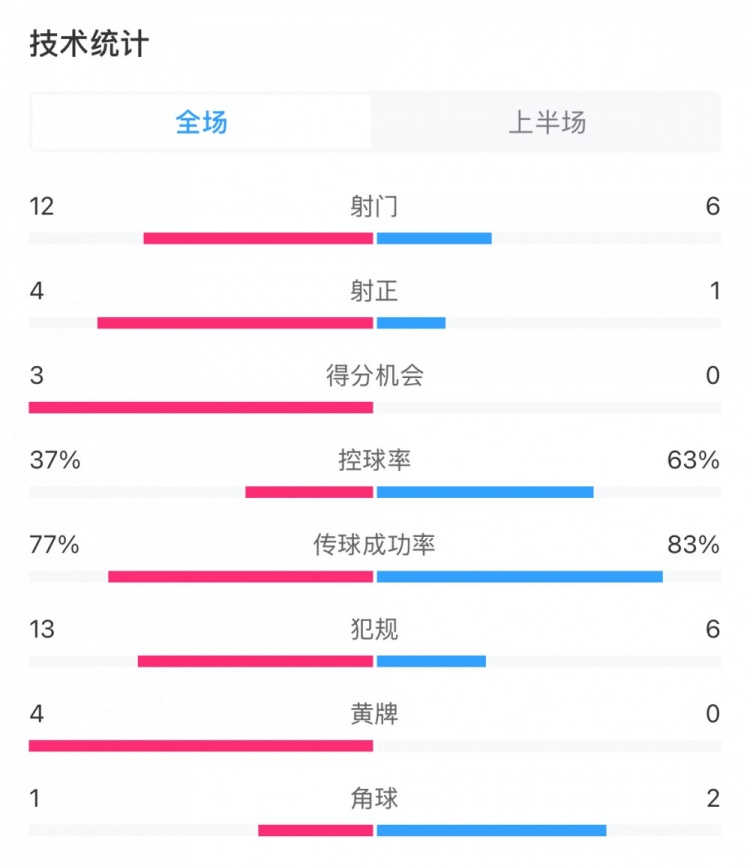Click the 得分机会 stat label
This screenshot has height=867, width=750.
coord(375,376)
